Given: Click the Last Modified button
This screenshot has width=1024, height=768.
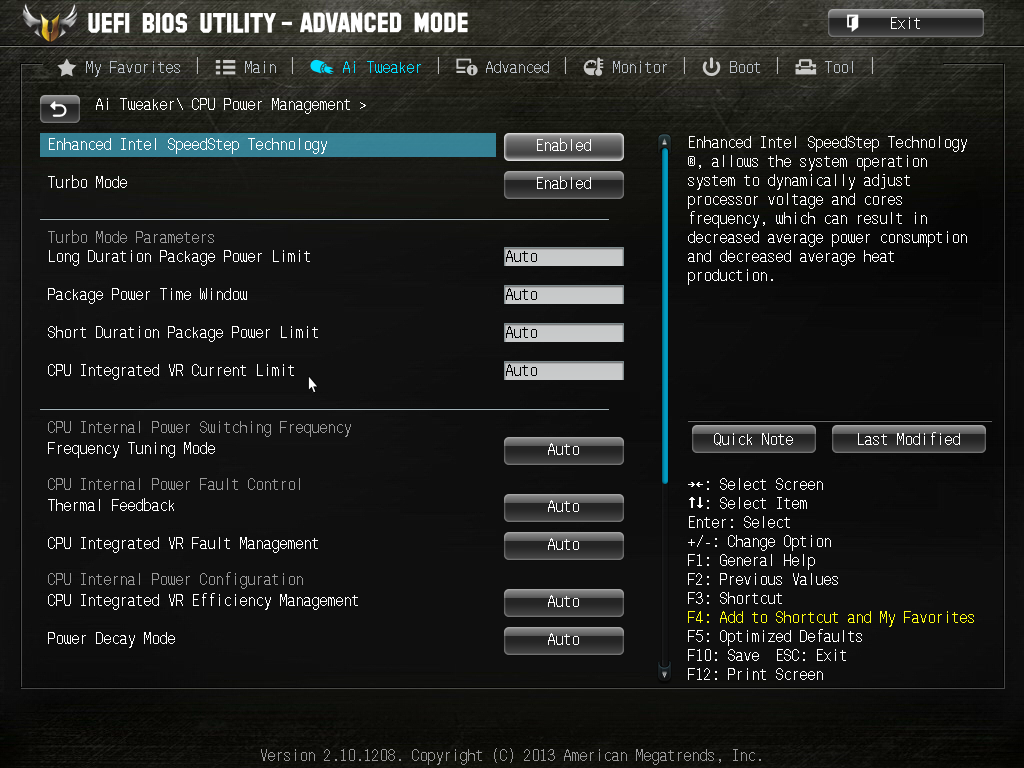Looking at the screenshot, I should pyautogui.click(x=908, y=440).
